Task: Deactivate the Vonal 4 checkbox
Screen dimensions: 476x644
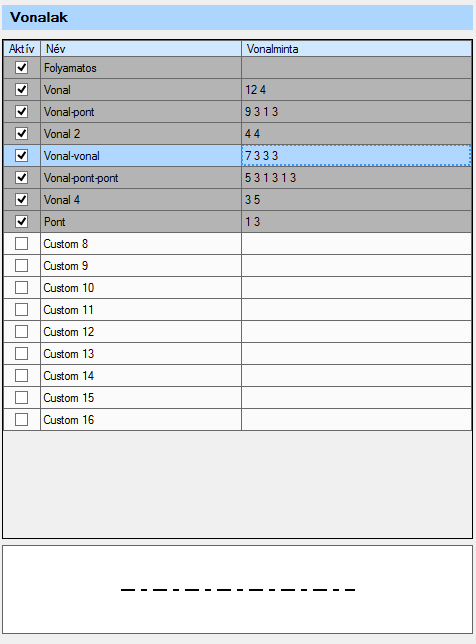Action: (21, 200)
